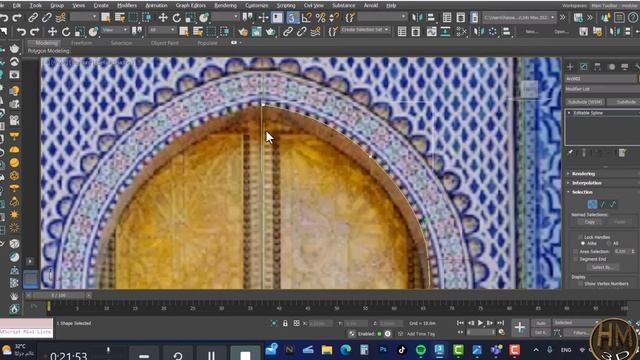Open Photoshop from the taskbar
This screenshot has width=640, height=360.
[x=383, y=350]
